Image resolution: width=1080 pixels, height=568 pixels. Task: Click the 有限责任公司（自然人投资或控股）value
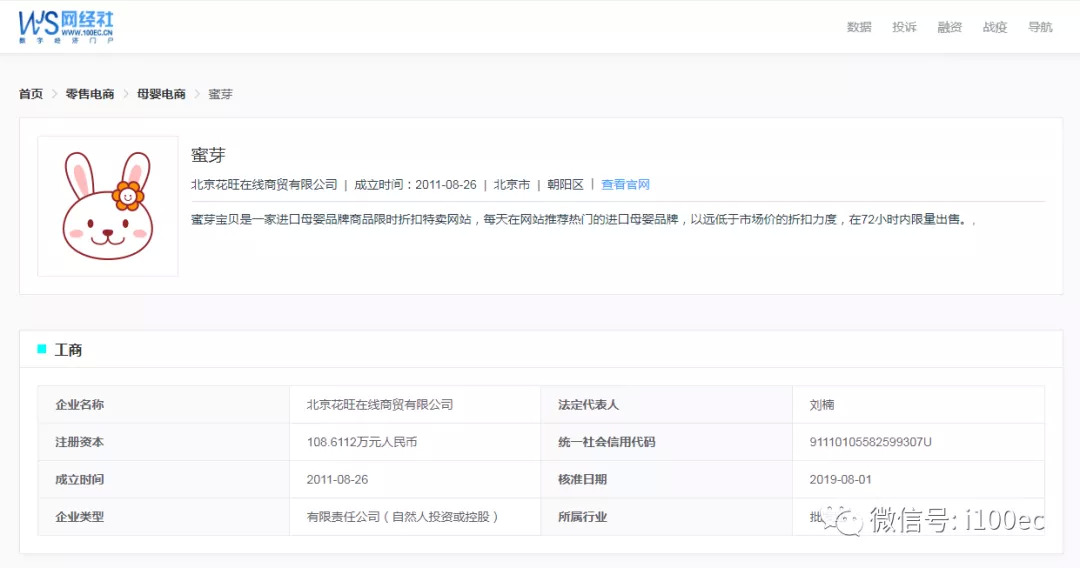click(402, 516)
